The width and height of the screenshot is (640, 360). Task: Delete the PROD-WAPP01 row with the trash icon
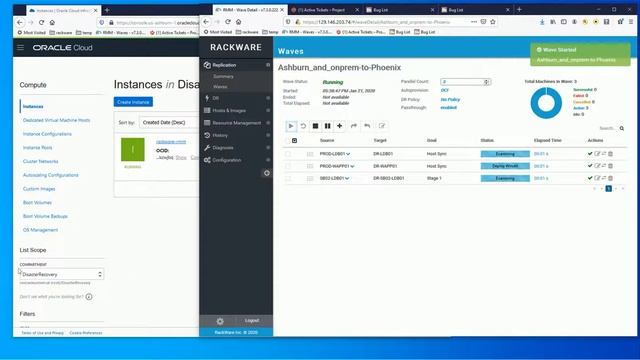point(611,166)
